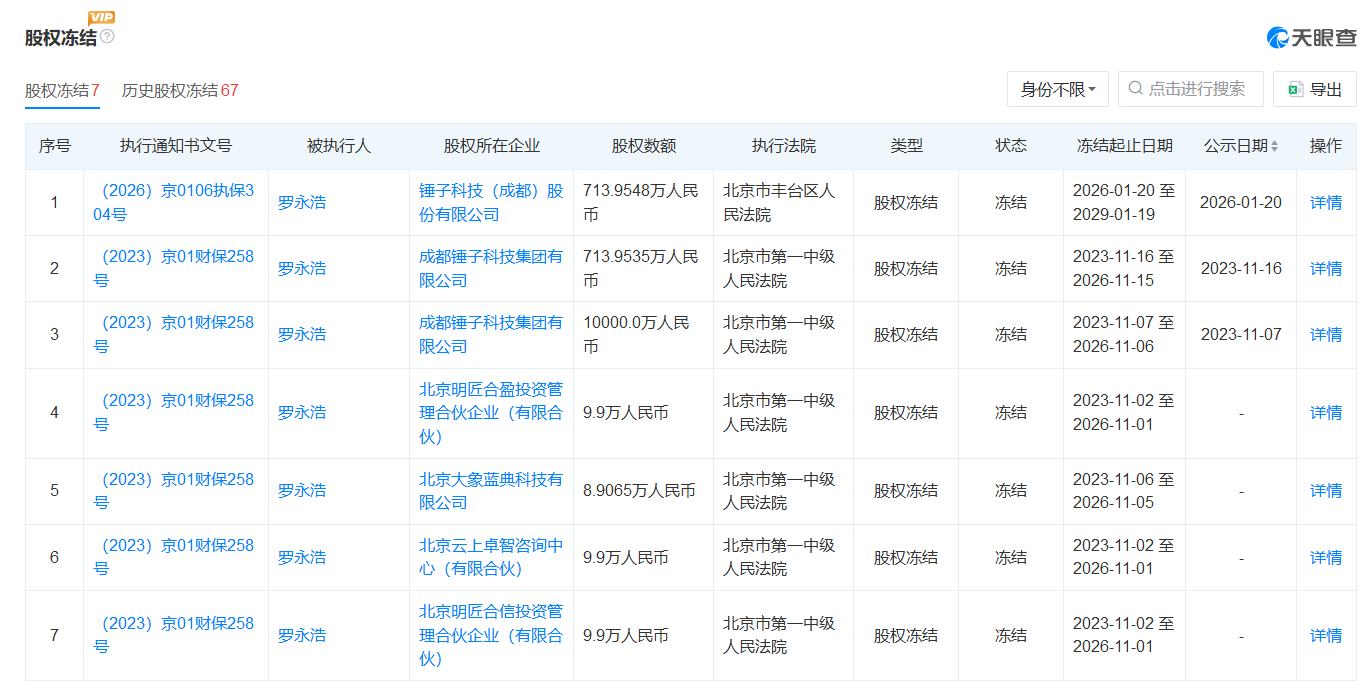Click the help question mark icon beside 股权冻结
The image size is (1366, 693).
(x=107, y=37)
